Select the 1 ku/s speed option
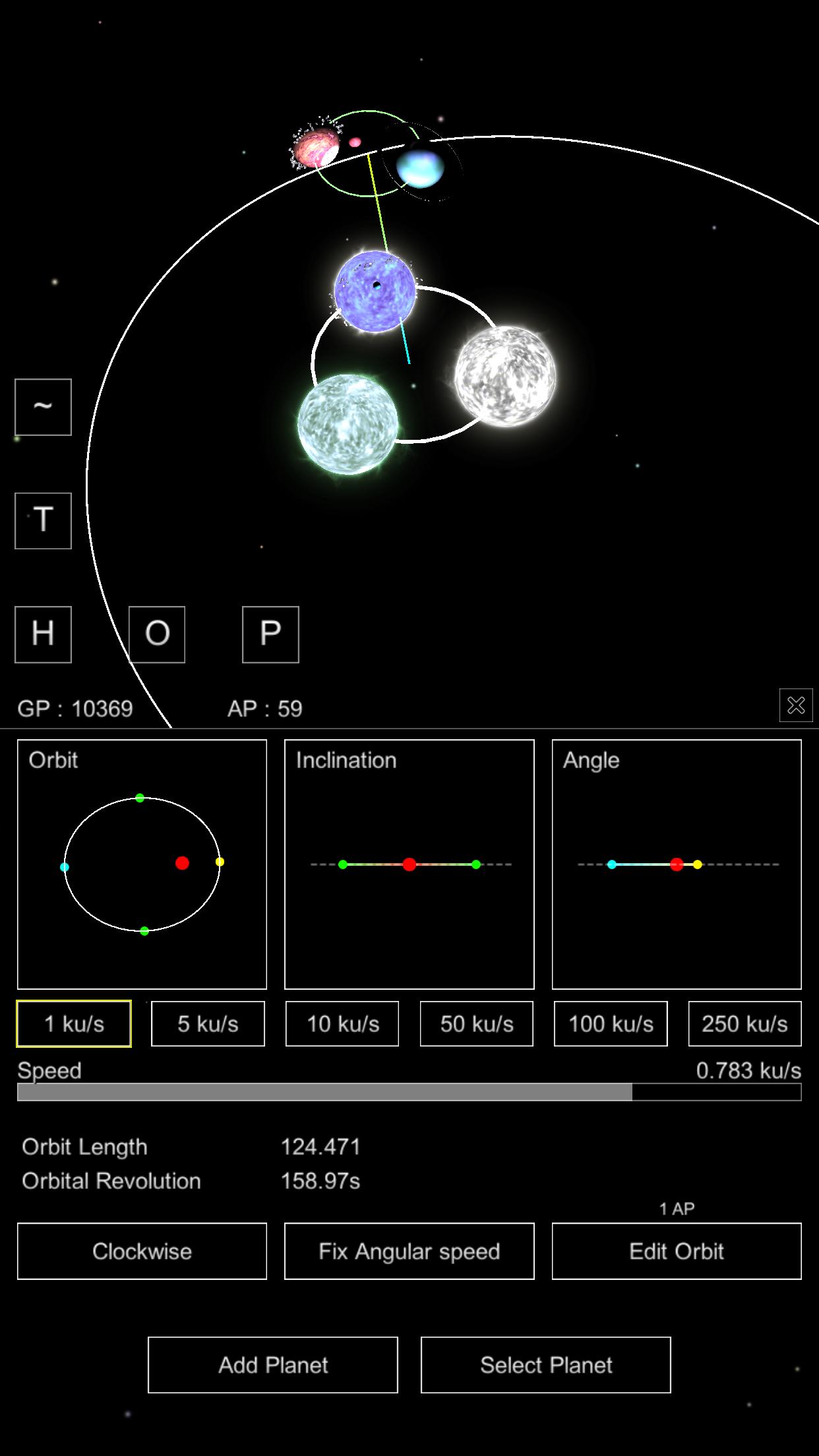 click(74, 1023)
